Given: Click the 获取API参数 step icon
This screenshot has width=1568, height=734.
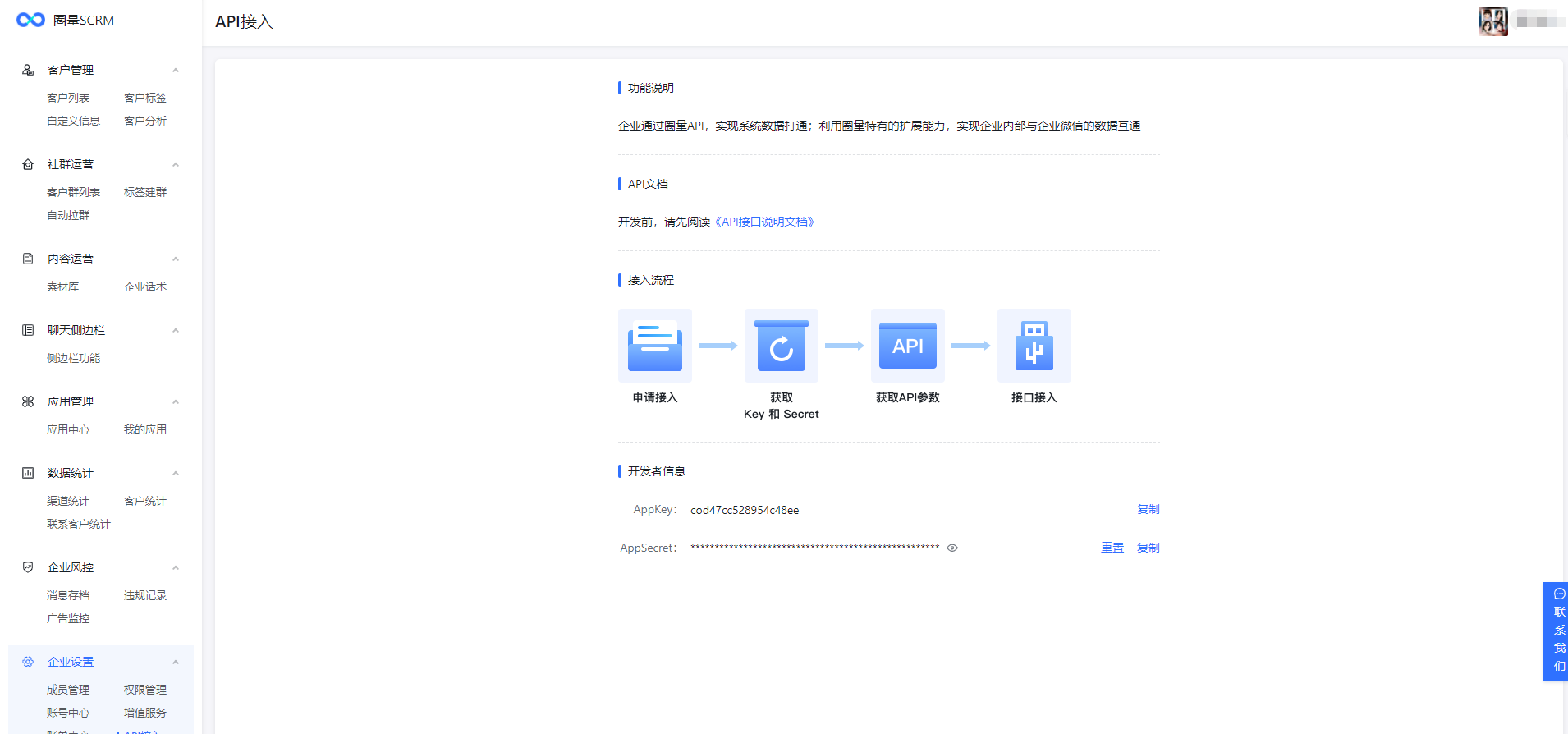Looking at the screenshot, I should pos(907,346).
